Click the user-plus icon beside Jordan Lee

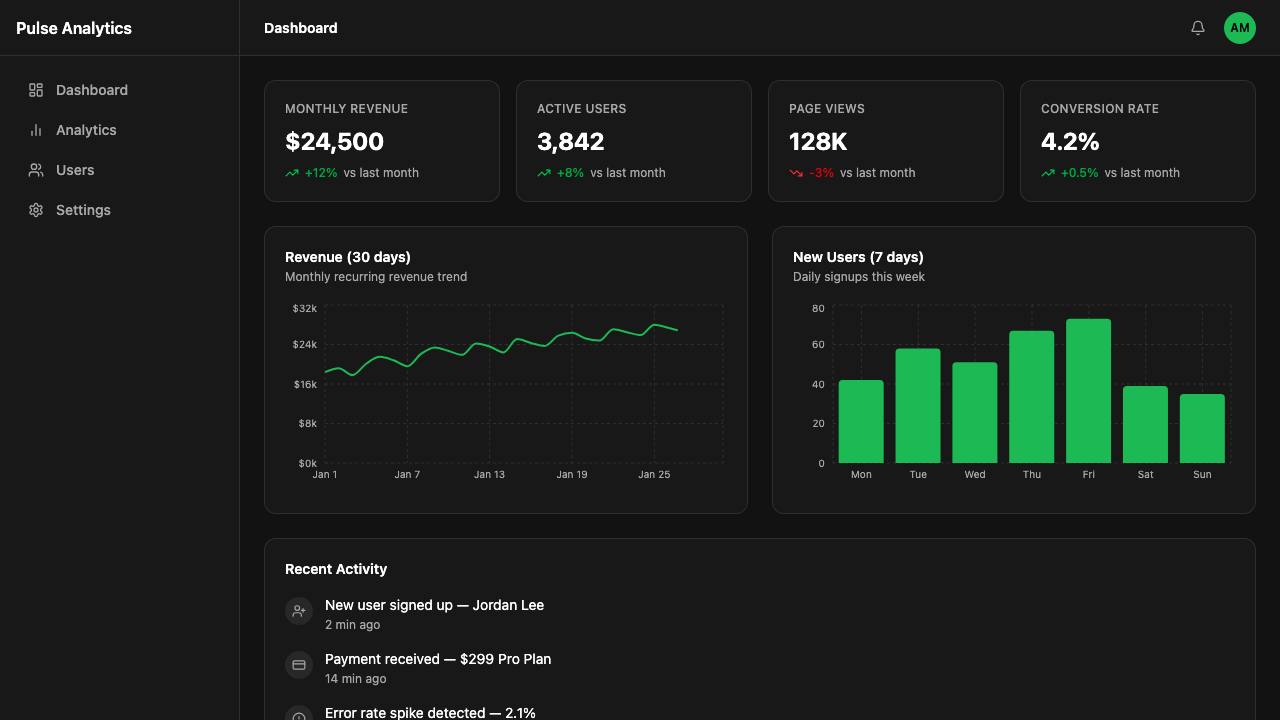pyautogui.click(x=299, y=611)
